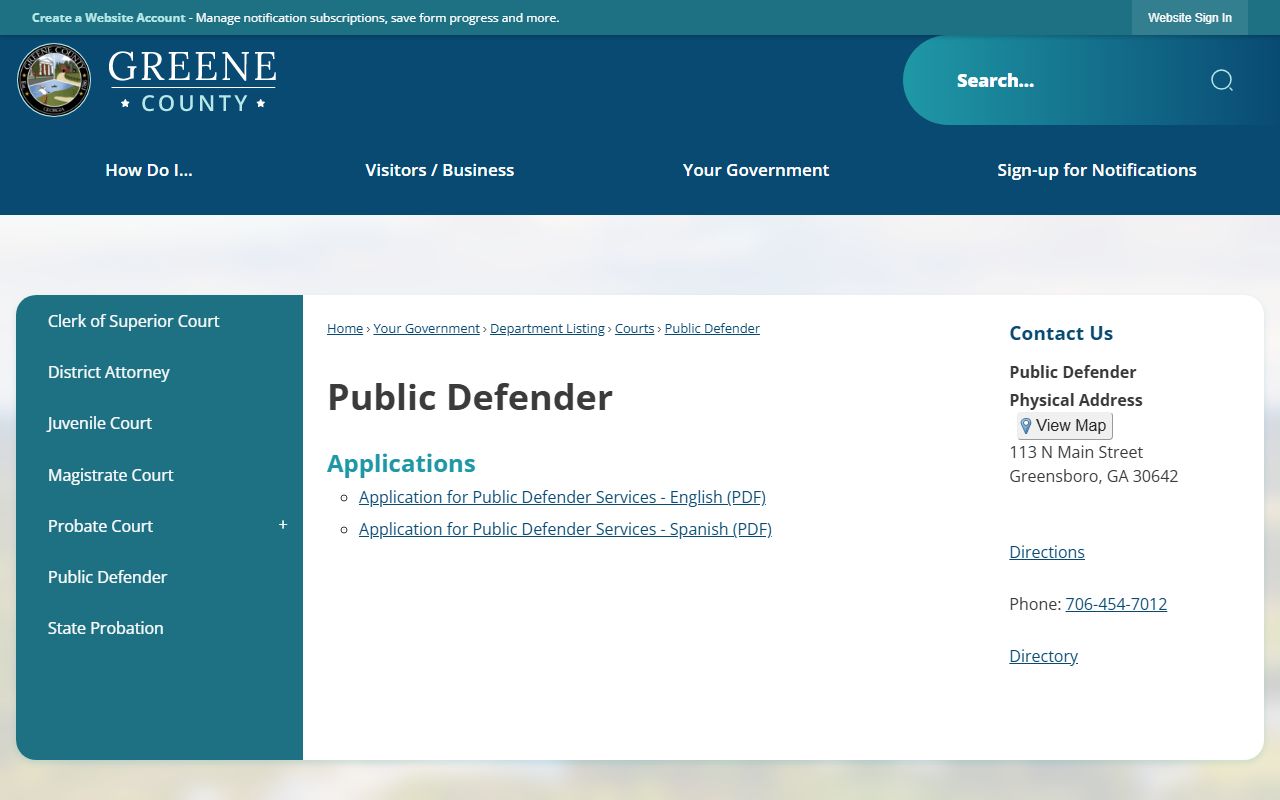
Task: Select Magistrate Court in sidebar
Action: coord(111,475)
